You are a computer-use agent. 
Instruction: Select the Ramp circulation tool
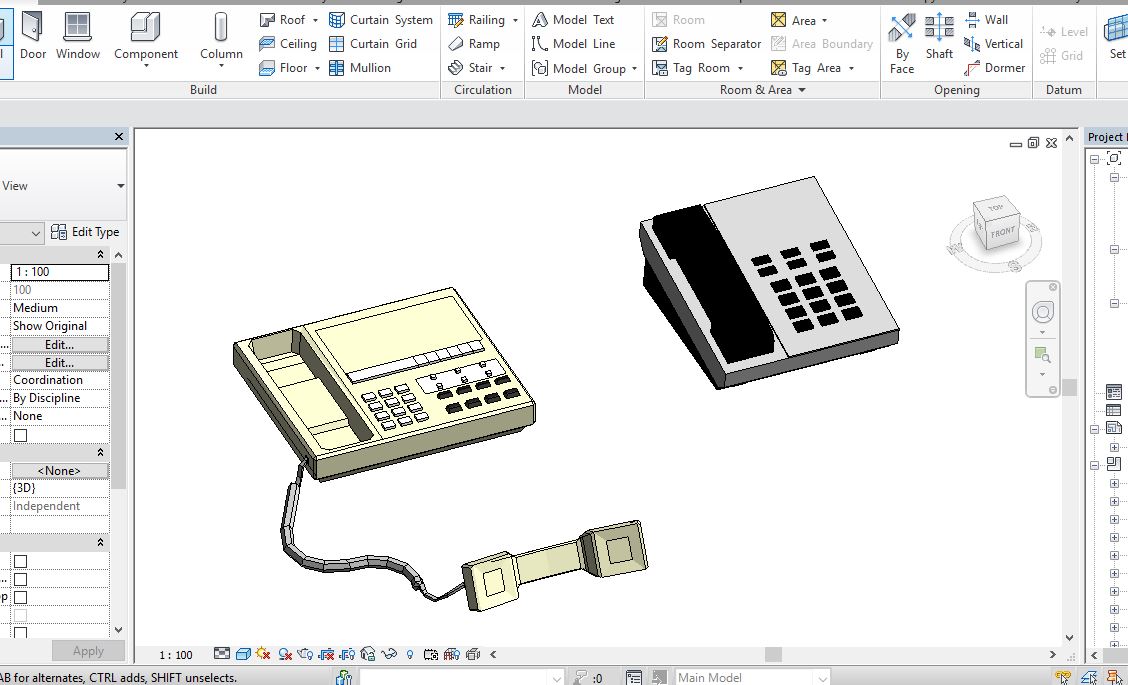pos(474,44)
